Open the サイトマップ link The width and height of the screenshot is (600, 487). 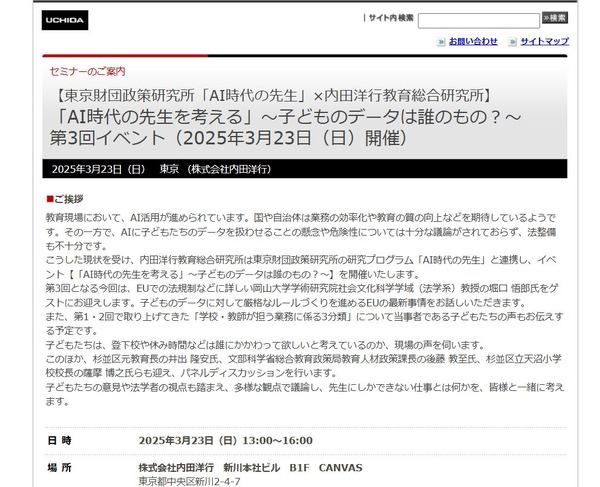click(x=545, y=41)
